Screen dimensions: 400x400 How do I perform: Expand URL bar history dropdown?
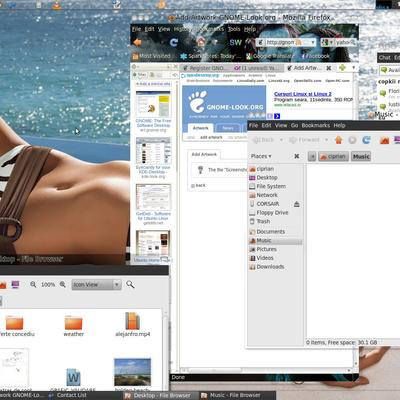[x=313, y=42]
